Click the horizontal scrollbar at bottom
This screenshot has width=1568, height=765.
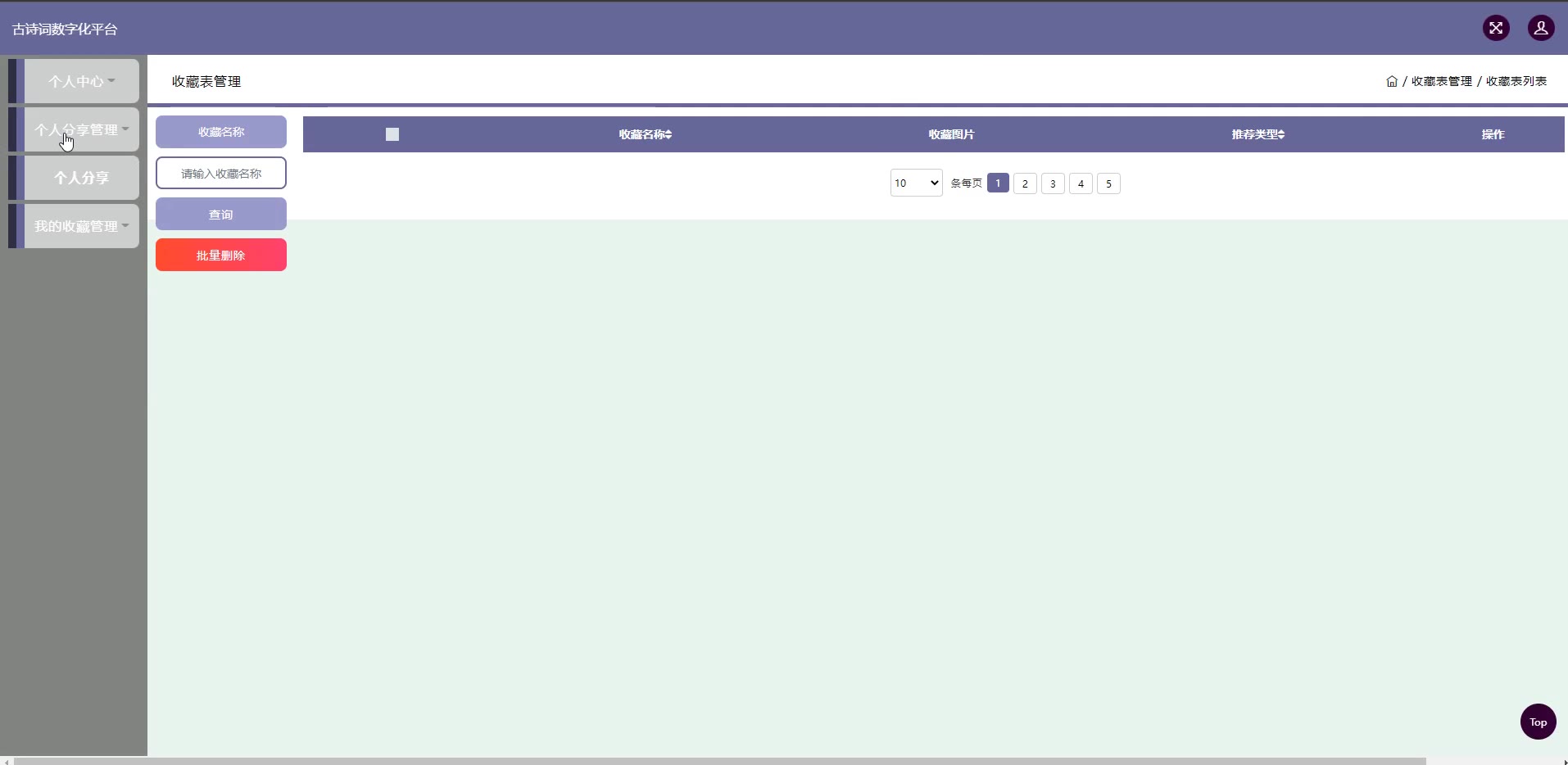(719, 761)
